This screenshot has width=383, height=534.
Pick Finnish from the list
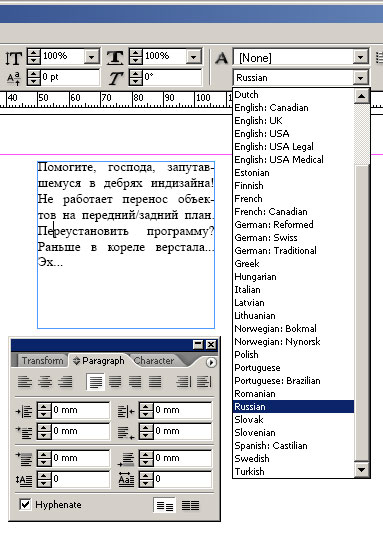tap(293, 186)
